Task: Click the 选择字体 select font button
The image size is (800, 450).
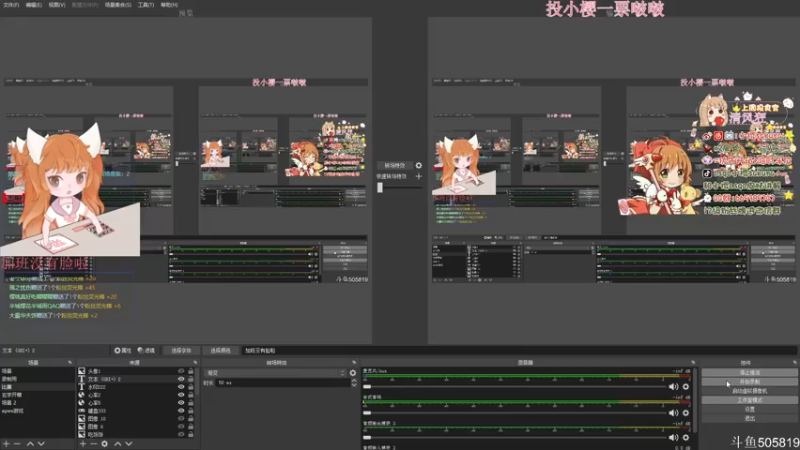Action: coord(181,351)
